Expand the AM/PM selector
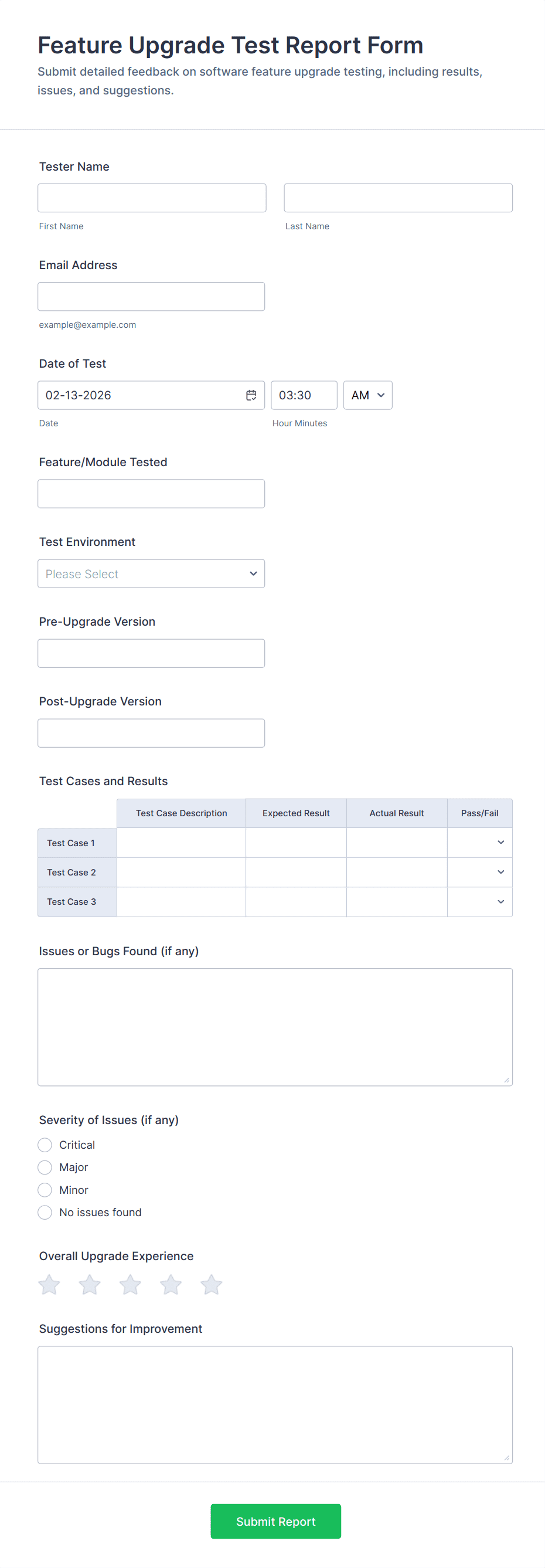This screenshot has width=545, height=1568. click(x=367, y=395)
